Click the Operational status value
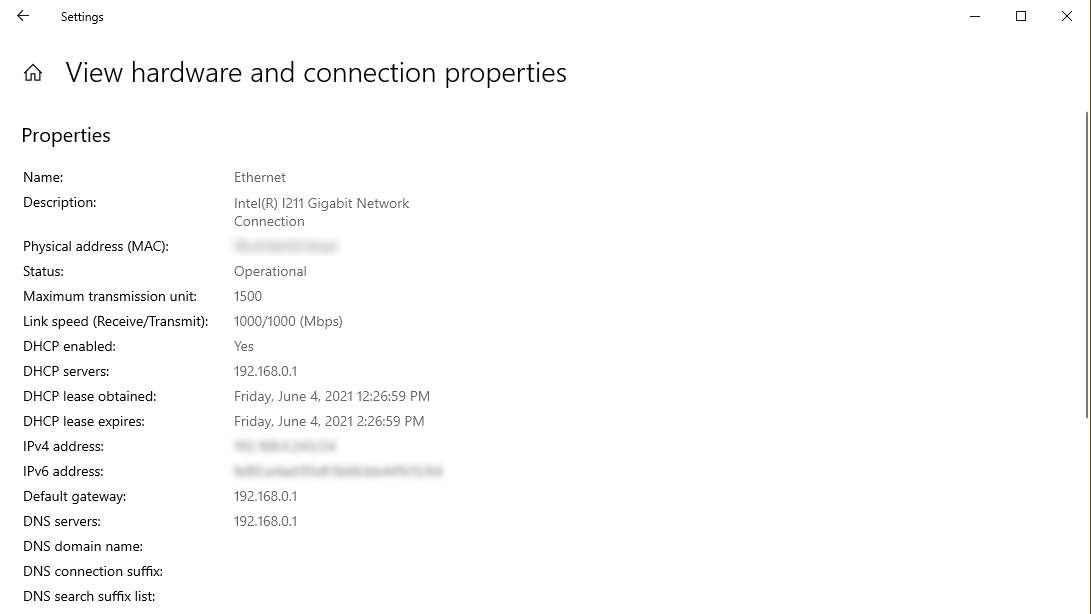The height and width of the screenshot is (614, 1091). tap(270, 271)
